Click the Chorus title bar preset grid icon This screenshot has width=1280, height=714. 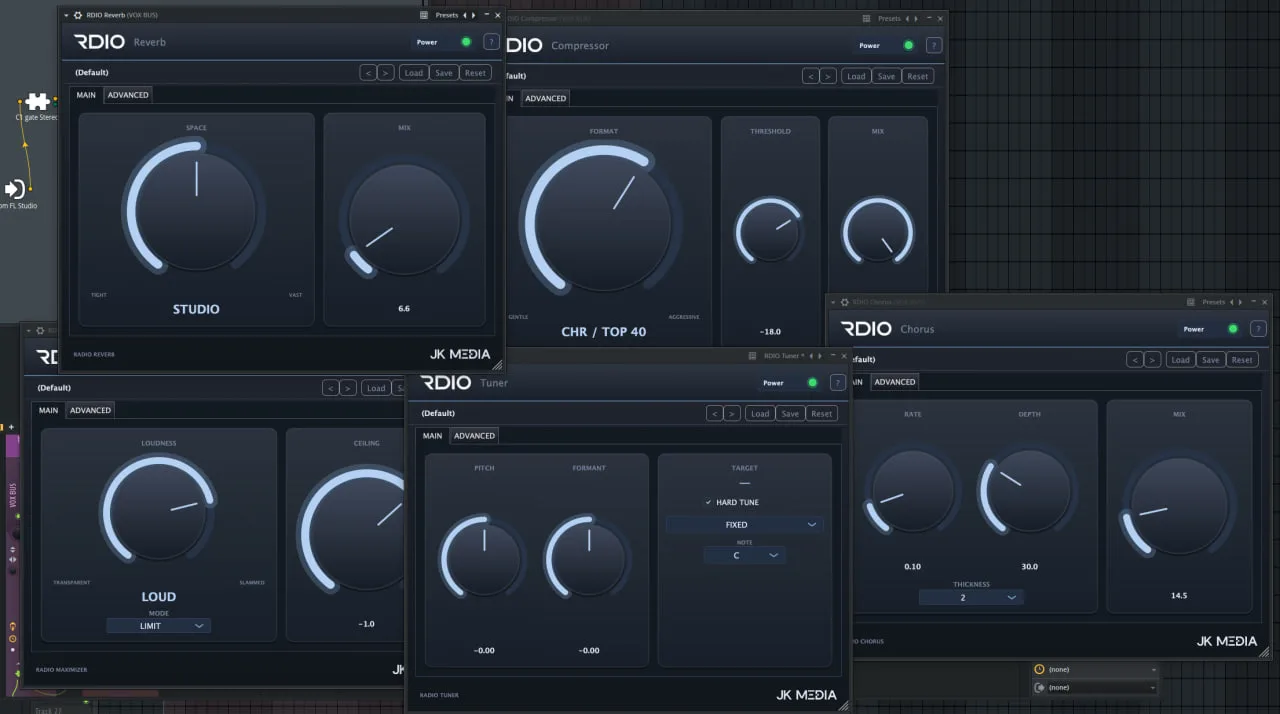pos(1191,301)
